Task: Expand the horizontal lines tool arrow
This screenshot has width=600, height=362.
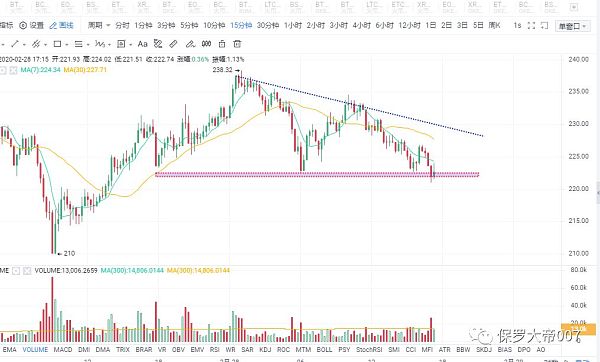Action: tap(88, 44)
